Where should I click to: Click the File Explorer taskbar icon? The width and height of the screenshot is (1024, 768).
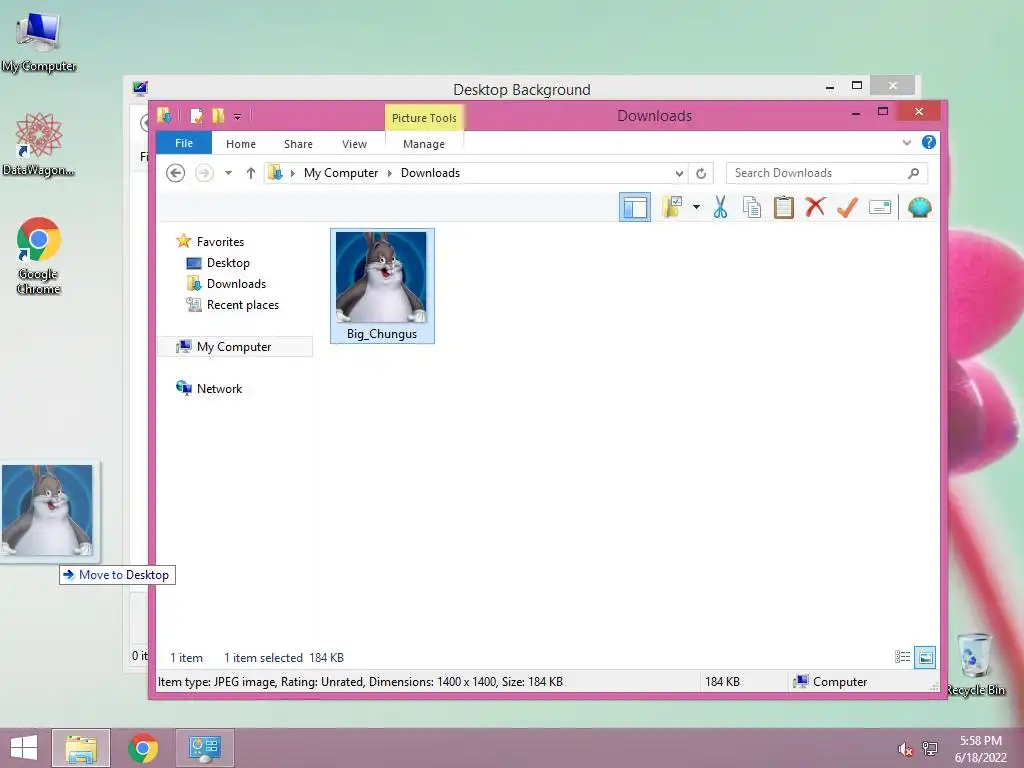click(81, 748)
